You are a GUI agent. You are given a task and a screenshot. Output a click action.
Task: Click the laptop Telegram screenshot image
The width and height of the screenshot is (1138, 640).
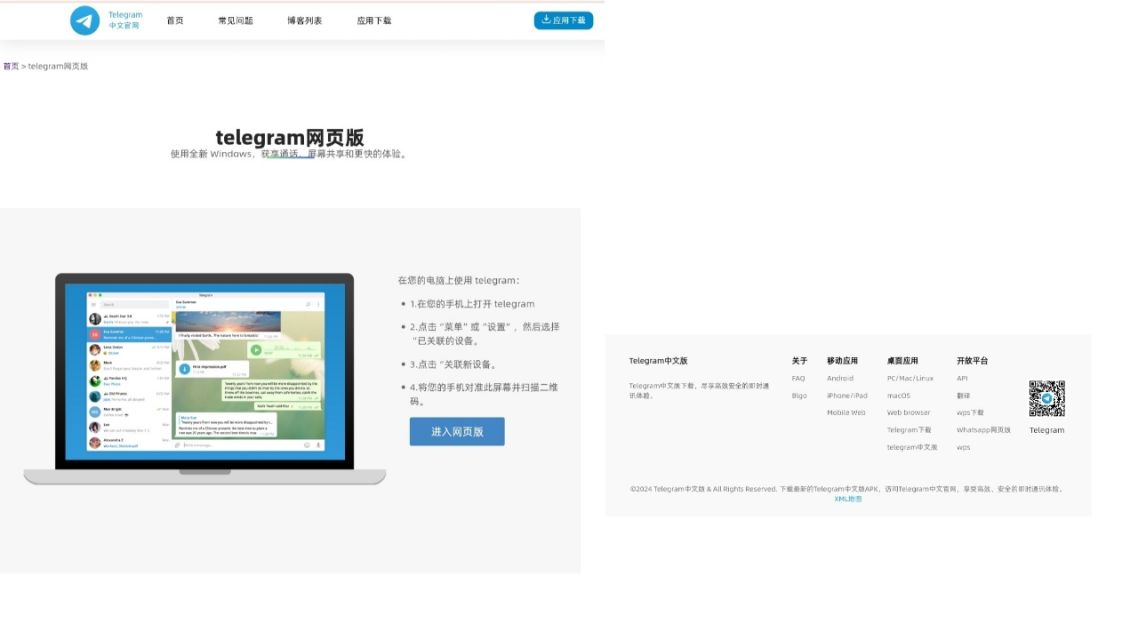(x=205, y=379)
